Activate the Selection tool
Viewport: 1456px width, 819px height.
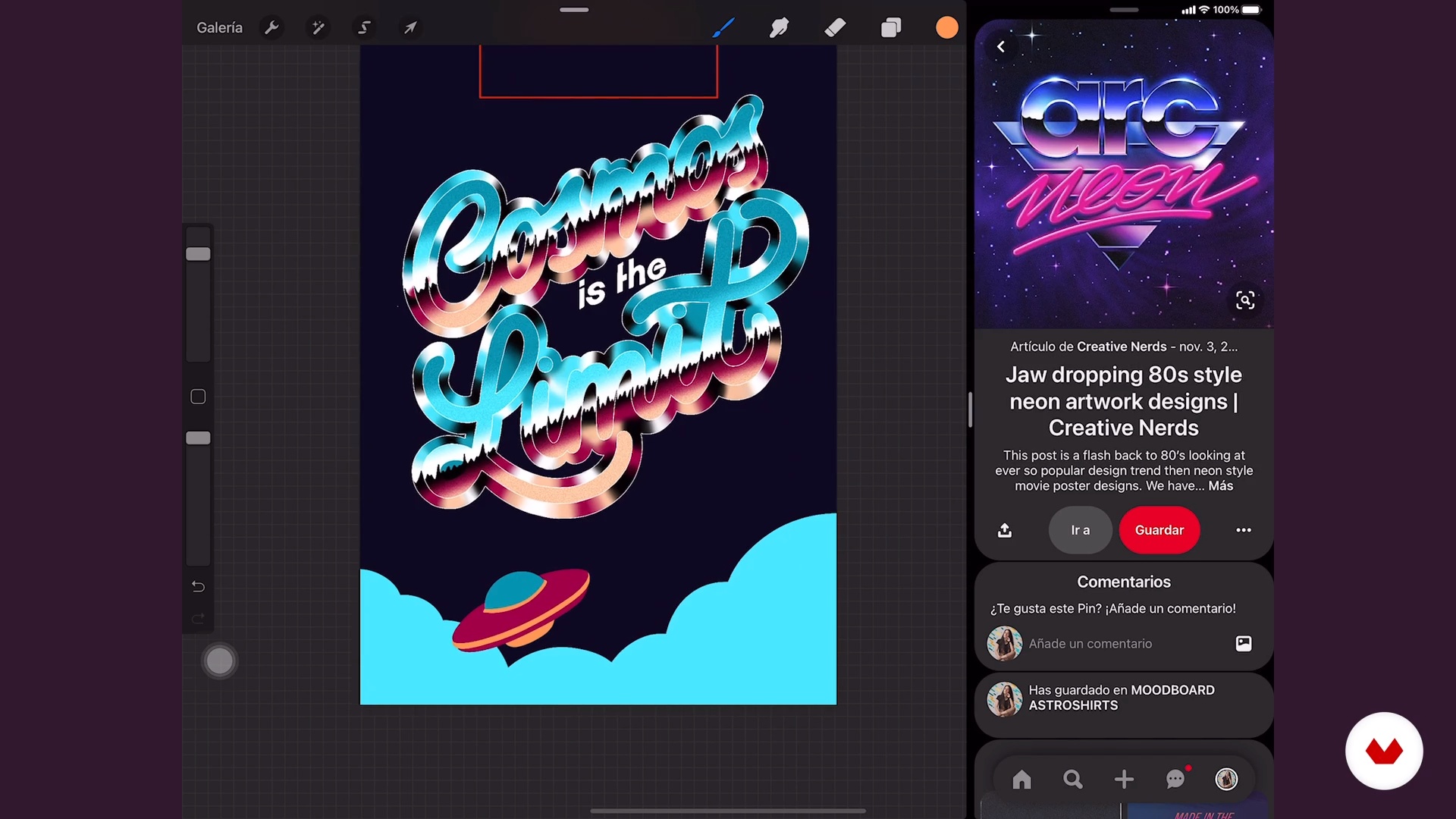coord(364,28)
